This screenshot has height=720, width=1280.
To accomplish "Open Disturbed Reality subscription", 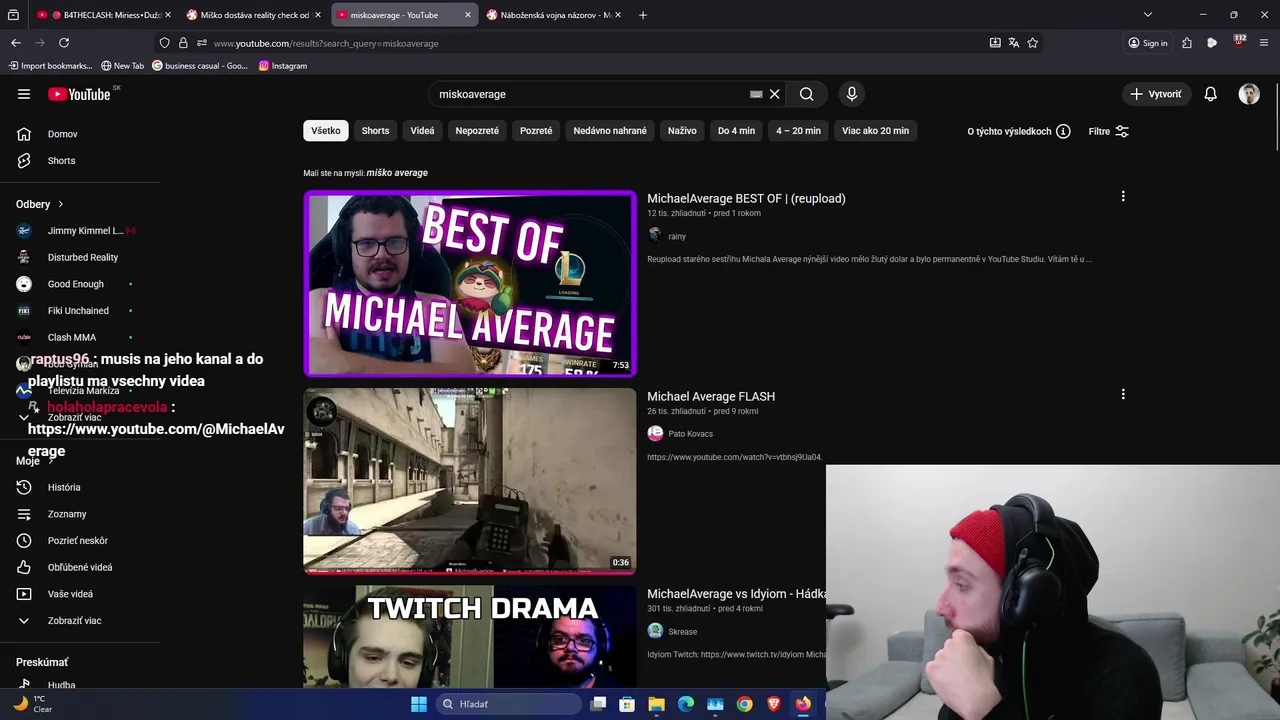I will tap(80, 257).
